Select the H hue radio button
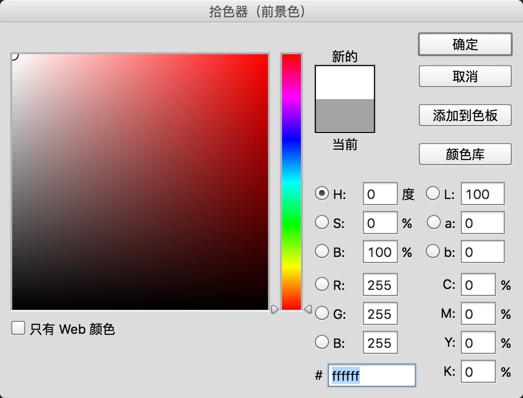The image size is (523, 398). pos(322,193)
